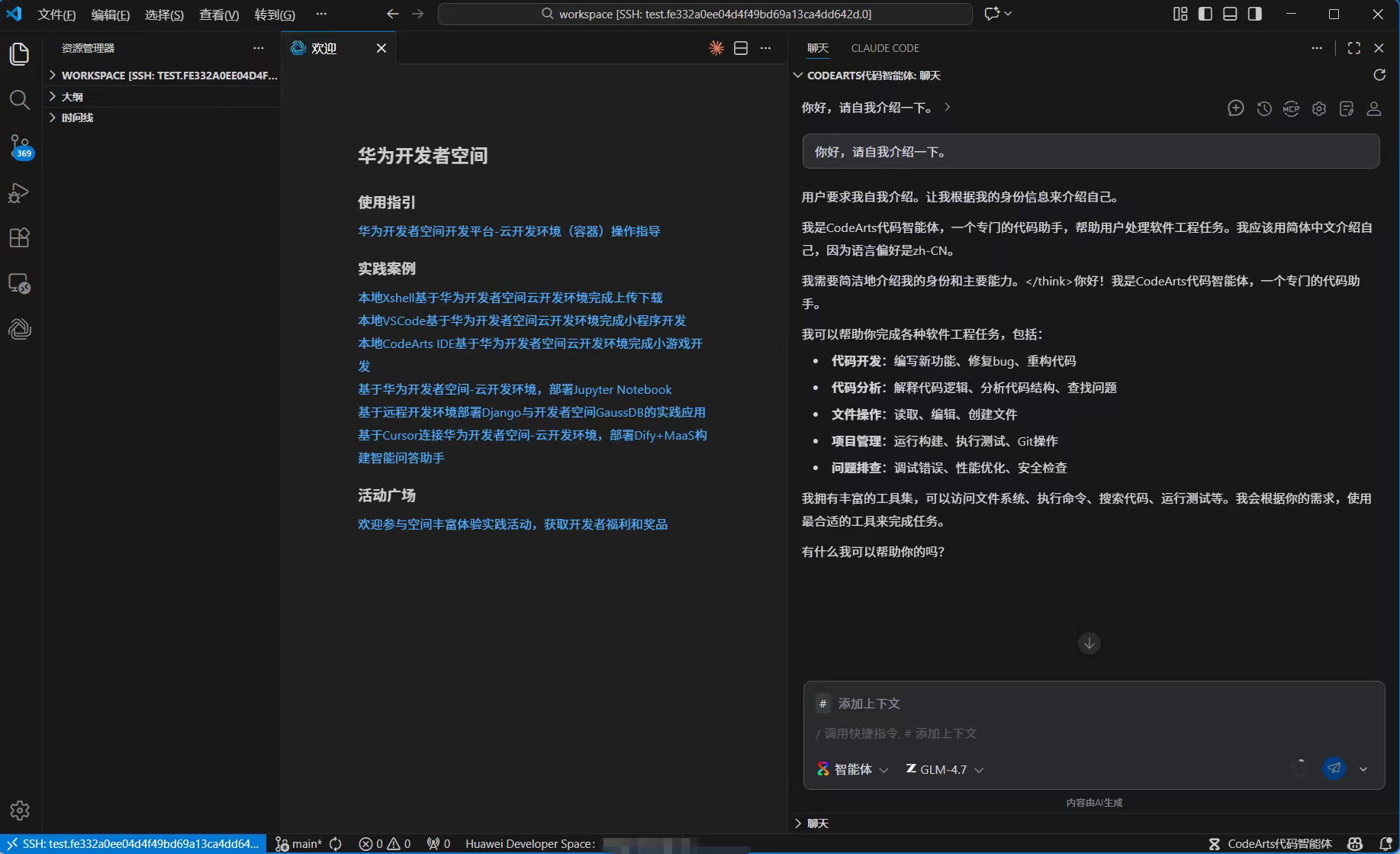Open errors and warnings count in status bar
1400x854 pixels.
click(x=385, y=843)
